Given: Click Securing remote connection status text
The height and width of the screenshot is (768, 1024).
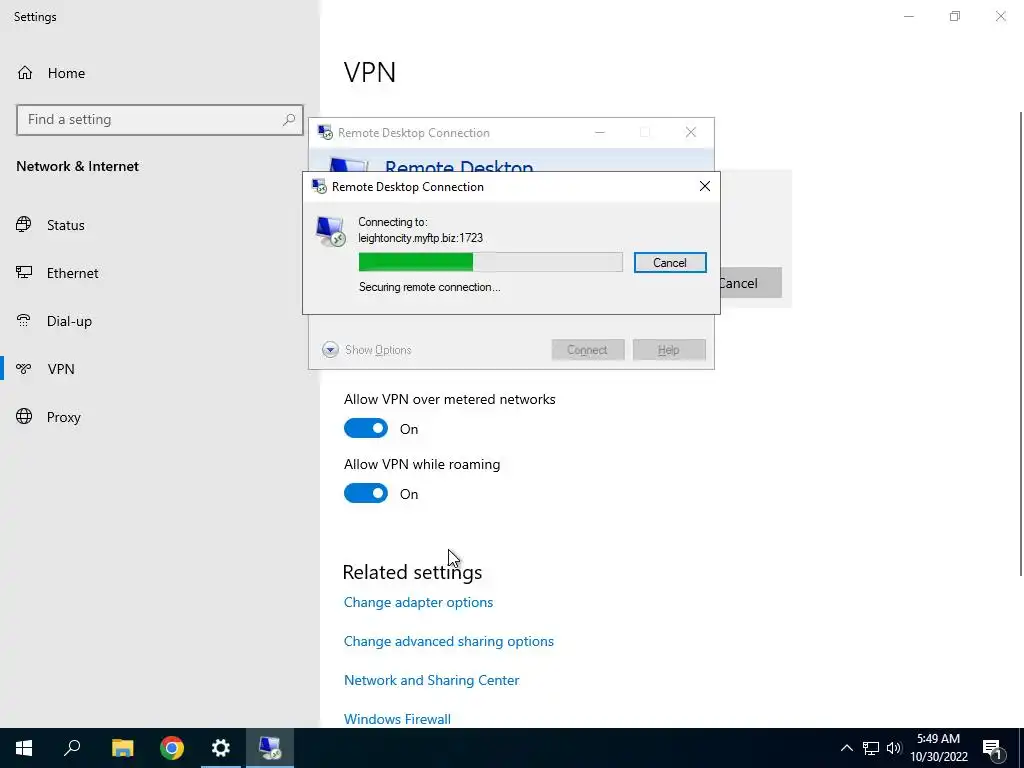Looking at the screenshot, I should (x=430, y=287).
